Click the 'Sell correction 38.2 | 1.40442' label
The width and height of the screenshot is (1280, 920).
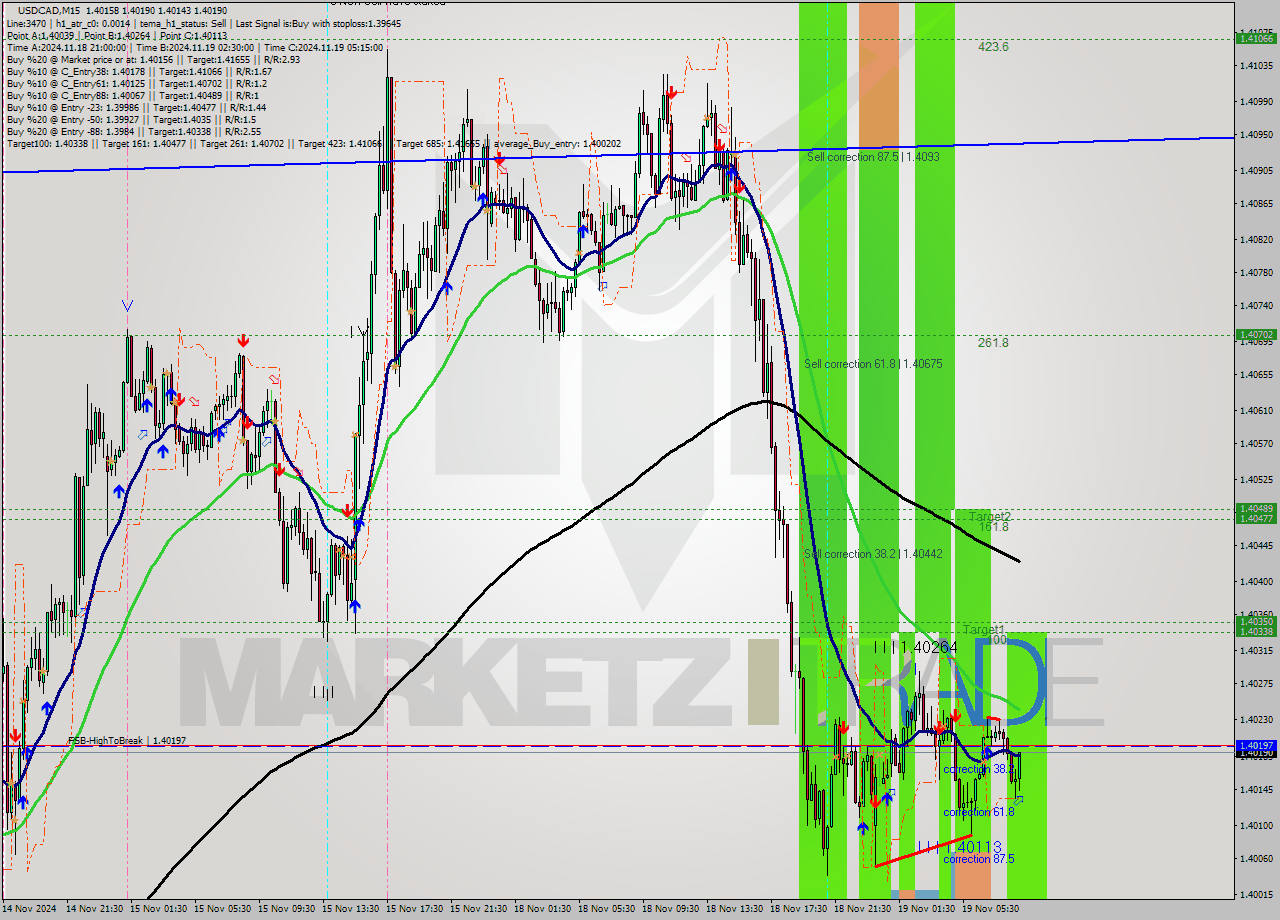pyautogui.click(x=873, y=554)
